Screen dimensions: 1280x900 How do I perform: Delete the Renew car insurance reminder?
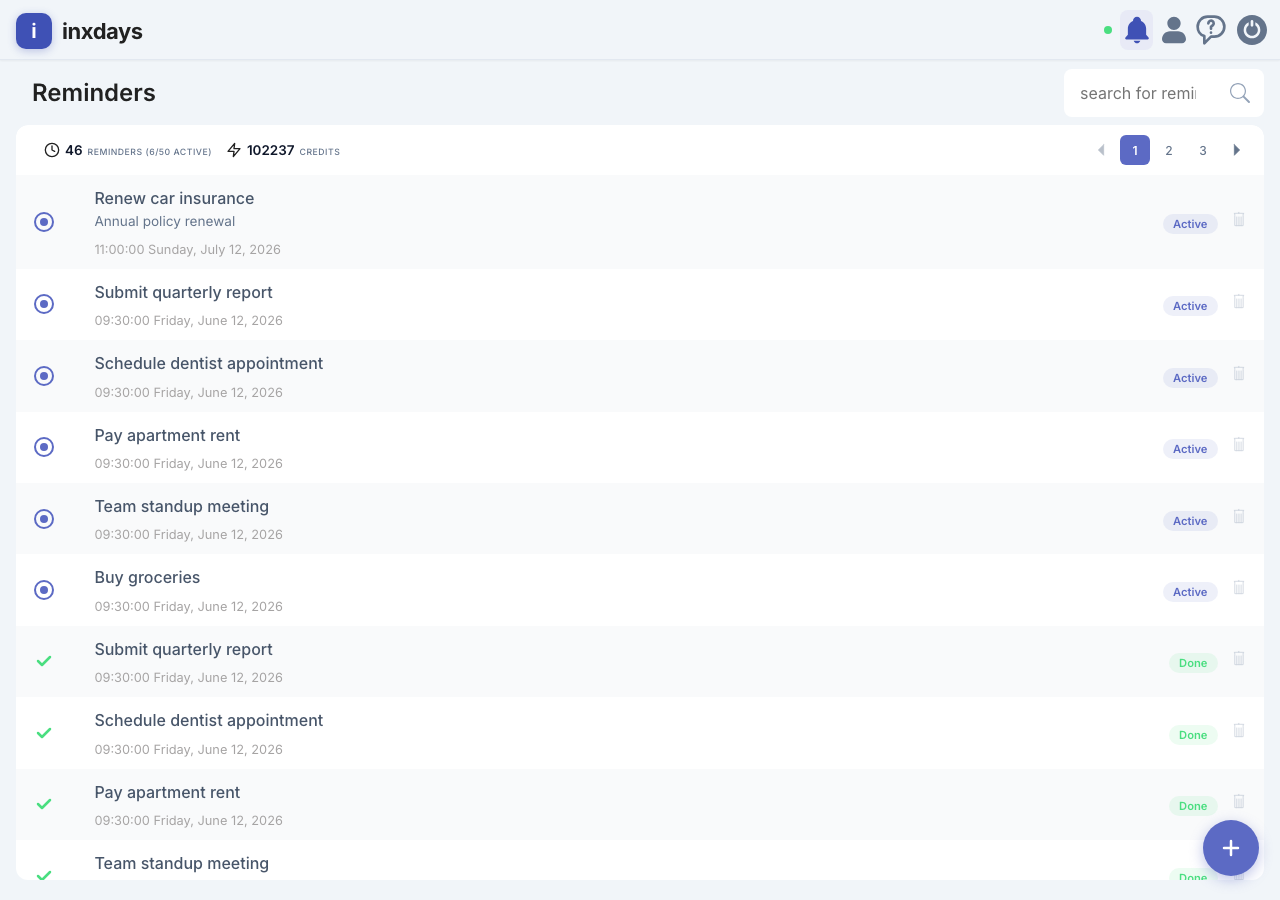coord(1239,219)
